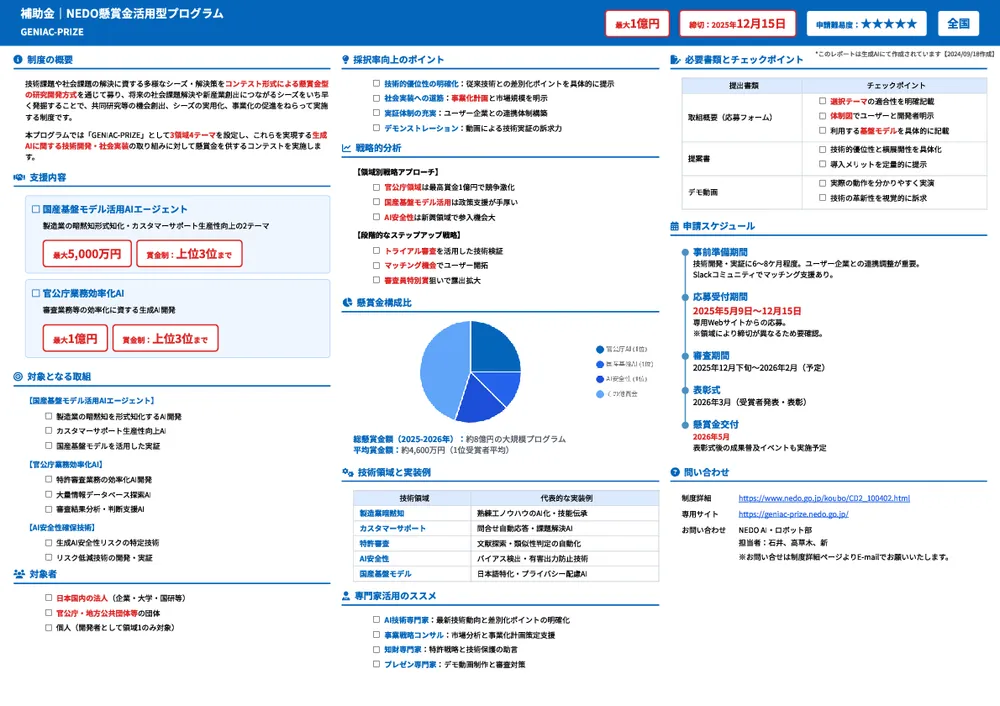The image size is (1000, 706).
Task: Open the geniac-prize.nedo.go.jp 専用サイト link
Action: (x=792, y=514)
